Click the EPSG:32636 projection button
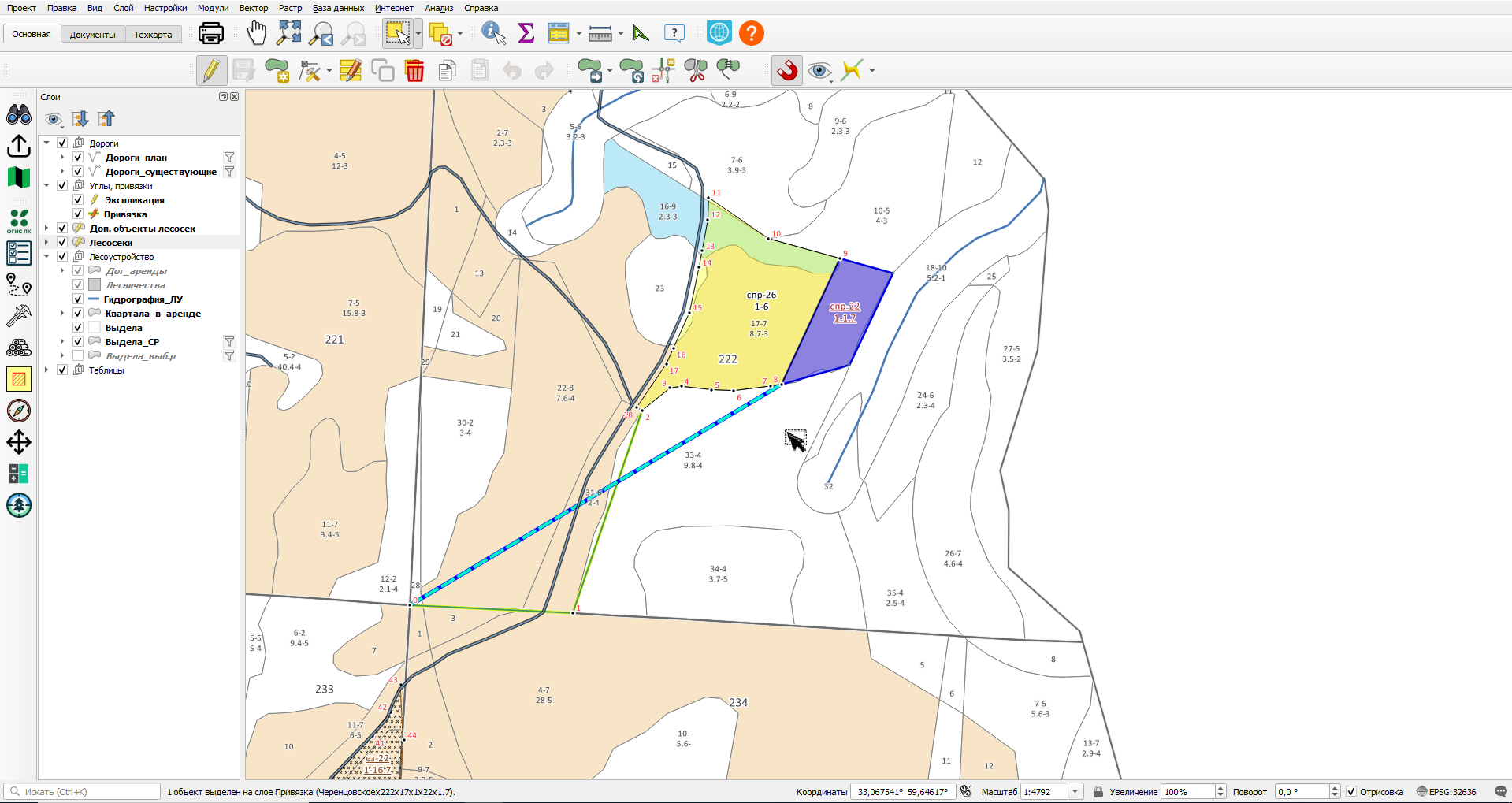Image resolution: width=1512 pixels, height=803 pixels. (x=1447, y=792)
